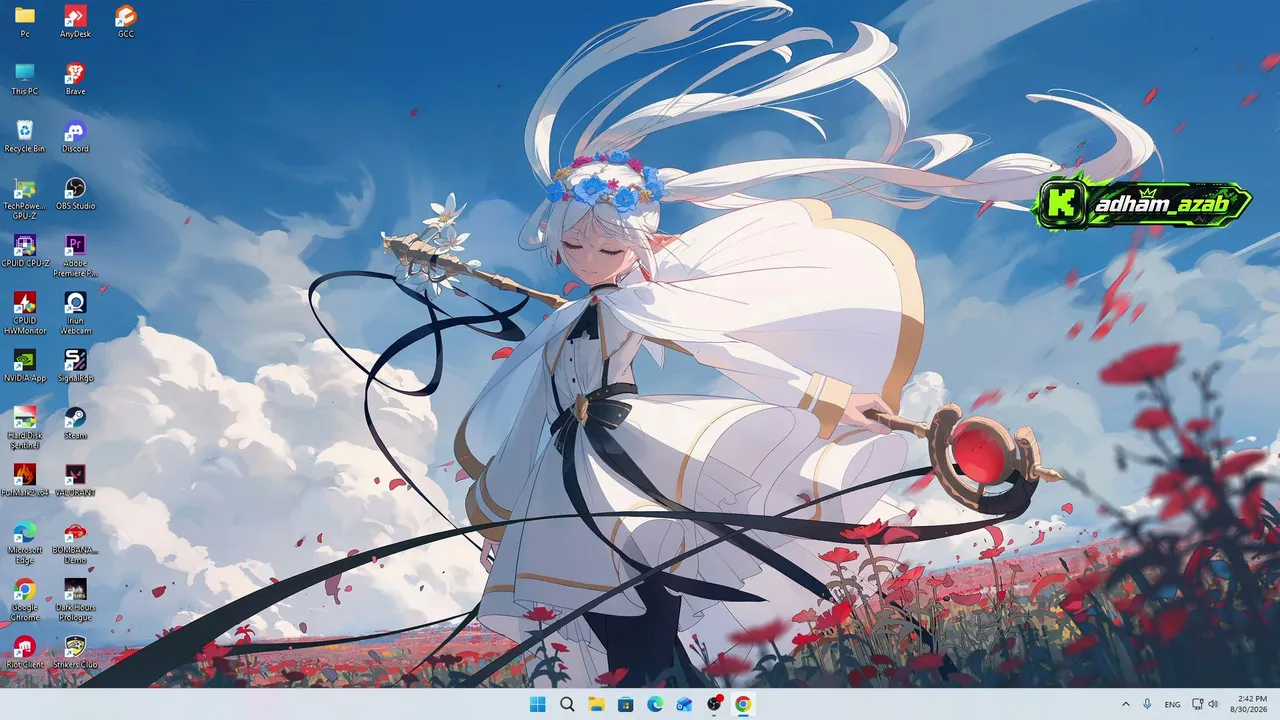This screenshot has width=1280, height=720.
Task: Select the VALORANT desktop shortcut
Action: tap(75, 481)
